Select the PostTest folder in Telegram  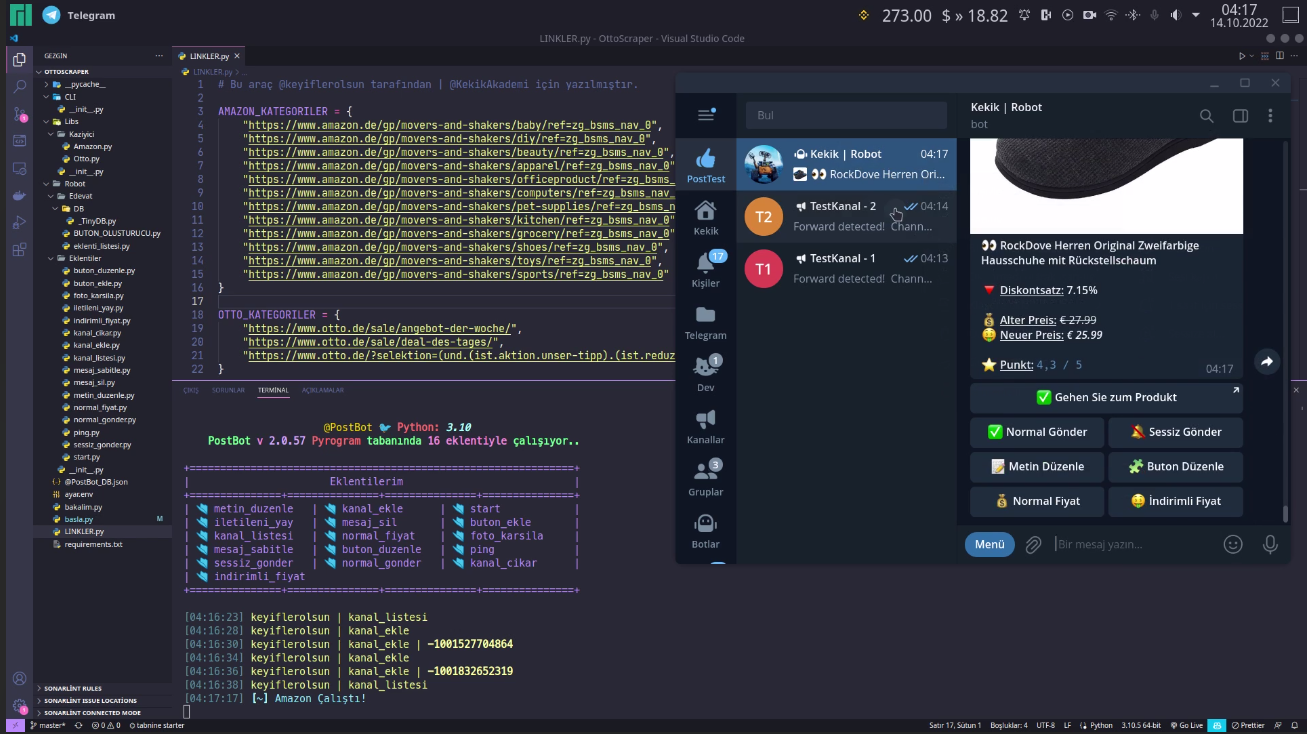tap(706, 165)
